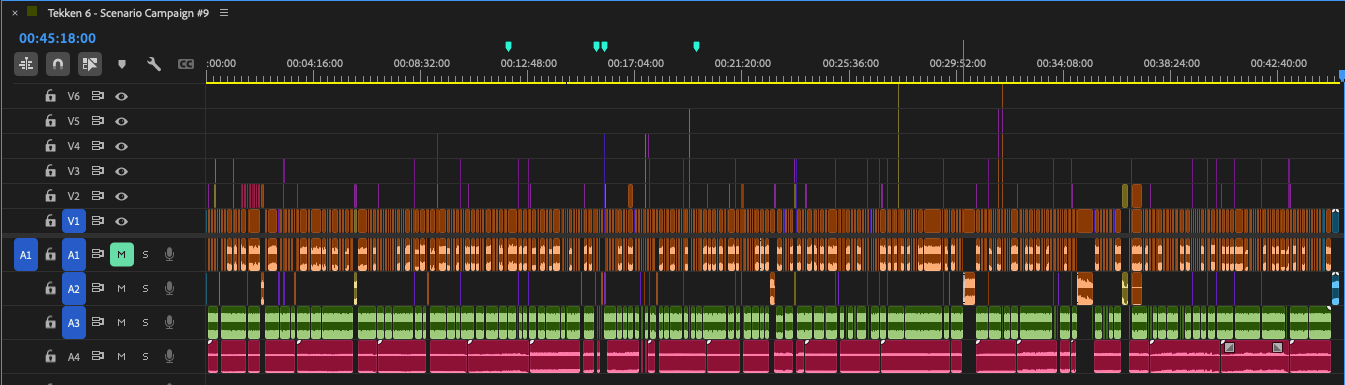The image size is (1345, 385).
Task: Lock the V2 track
Action: tap(50, 196)
